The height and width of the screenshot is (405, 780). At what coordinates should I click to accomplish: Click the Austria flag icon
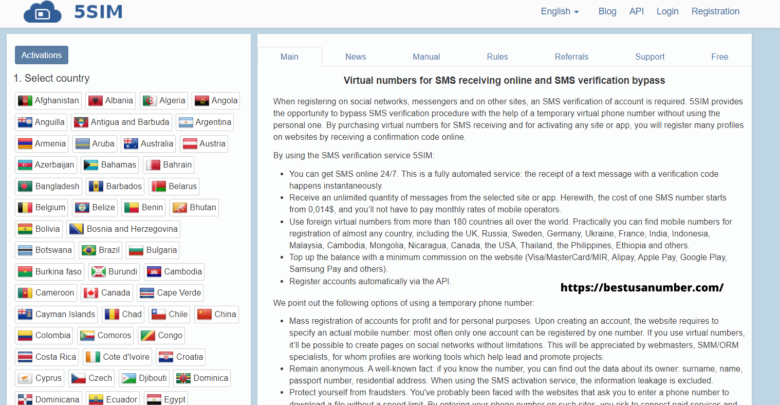point(190,143)
